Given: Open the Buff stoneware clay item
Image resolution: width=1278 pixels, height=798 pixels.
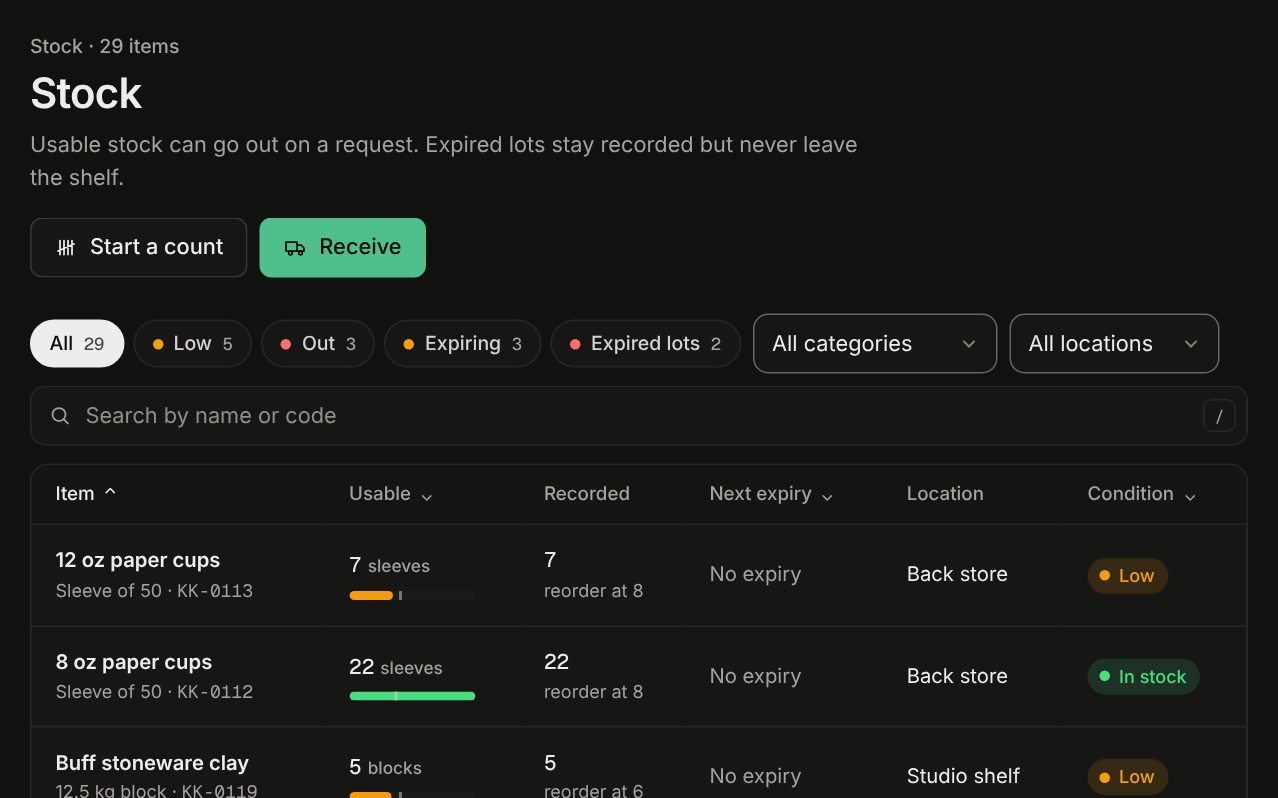Looking at the screenshot, I should tap(152, 763).
